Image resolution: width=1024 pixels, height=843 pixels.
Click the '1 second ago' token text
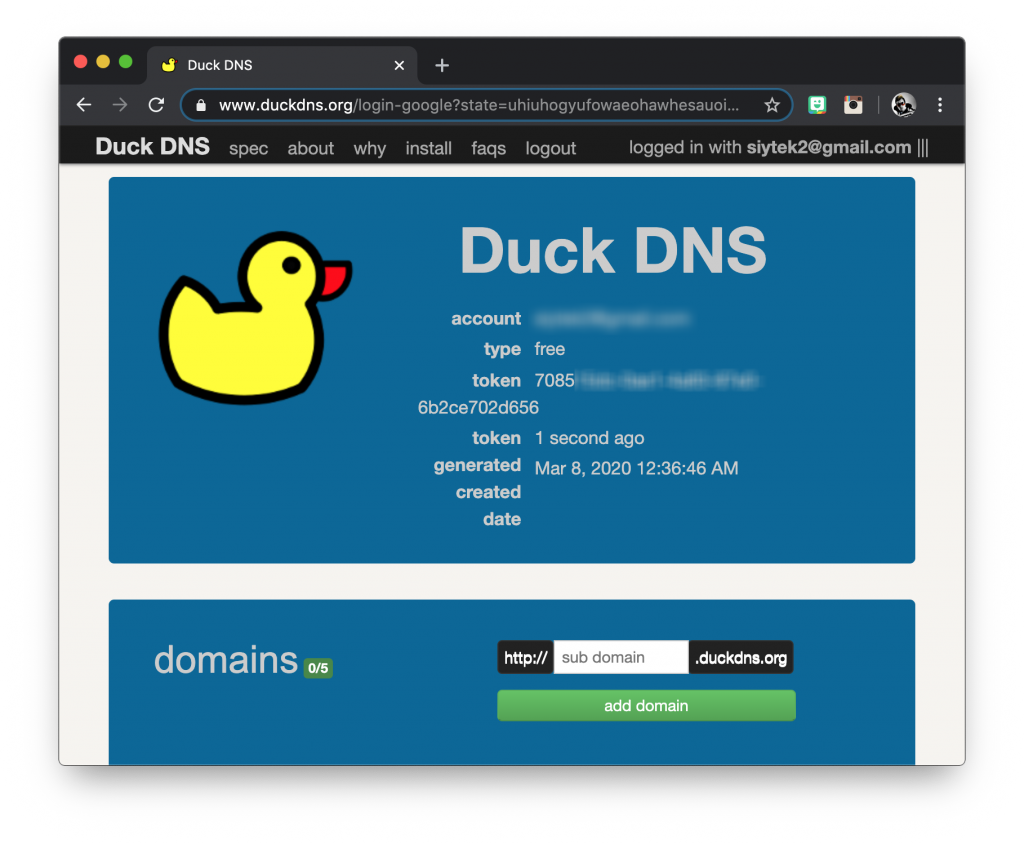(589, 438)
